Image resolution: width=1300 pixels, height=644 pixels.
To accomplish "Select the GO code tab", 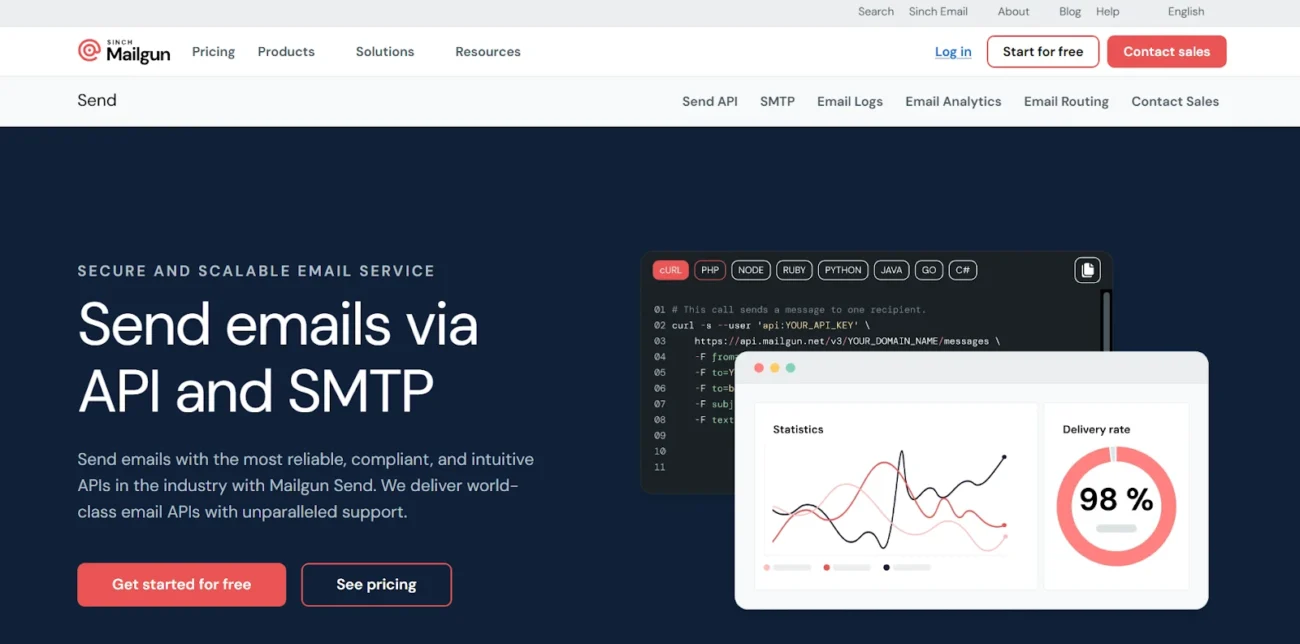I will 929,270.
